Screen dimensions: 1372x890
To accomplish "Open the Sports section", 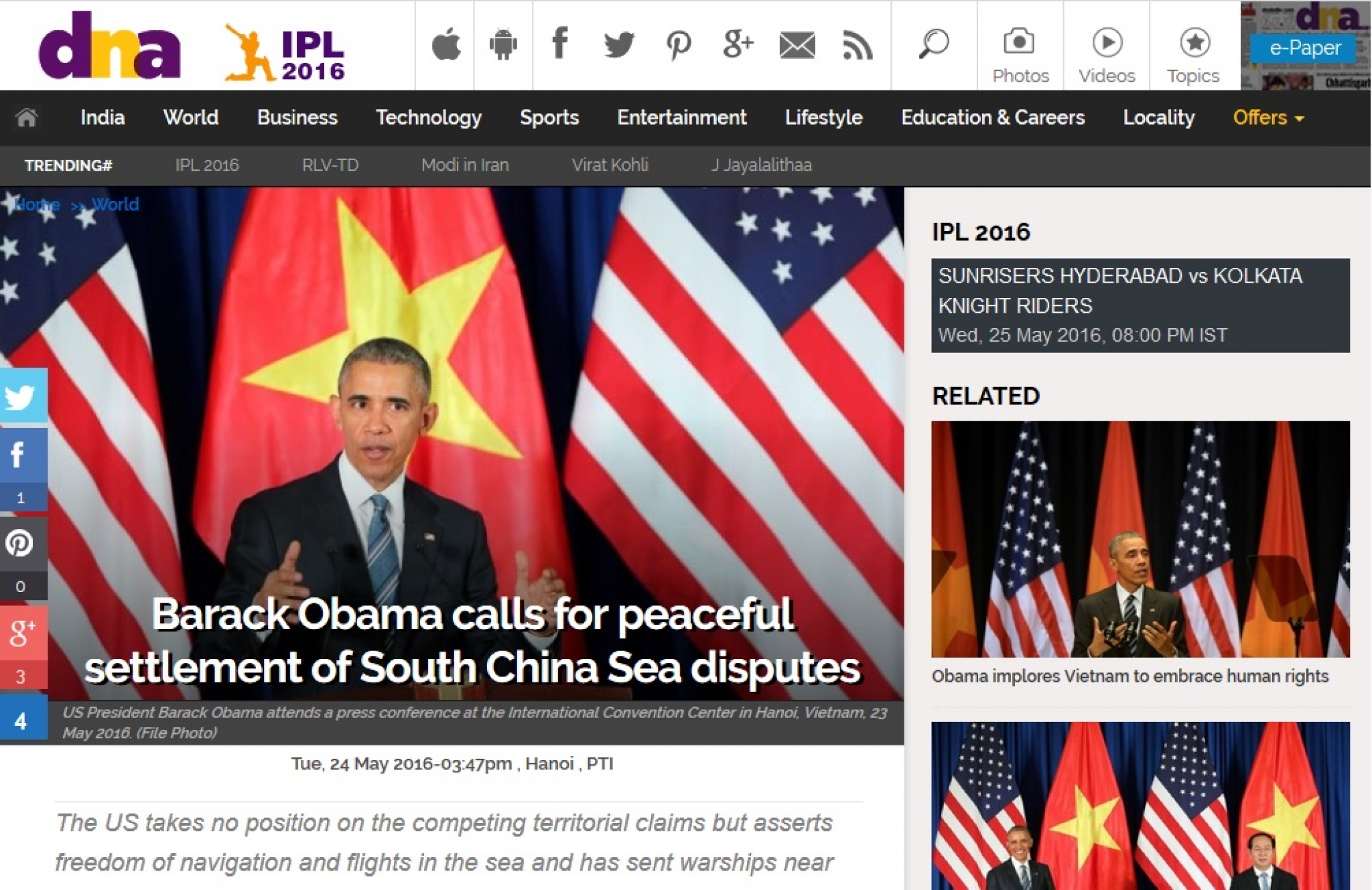I will [x=549, y=118].
